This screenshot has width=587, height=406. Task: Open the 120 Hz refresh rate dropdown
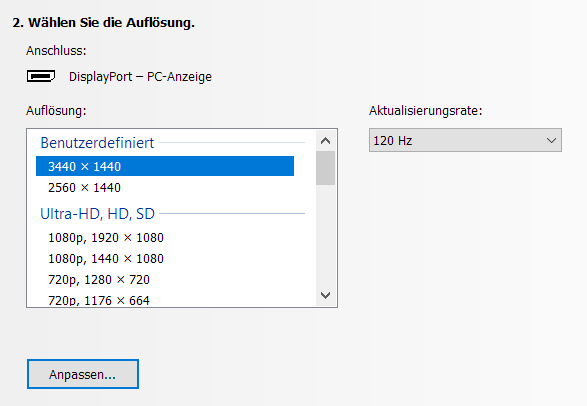(465, 140)
